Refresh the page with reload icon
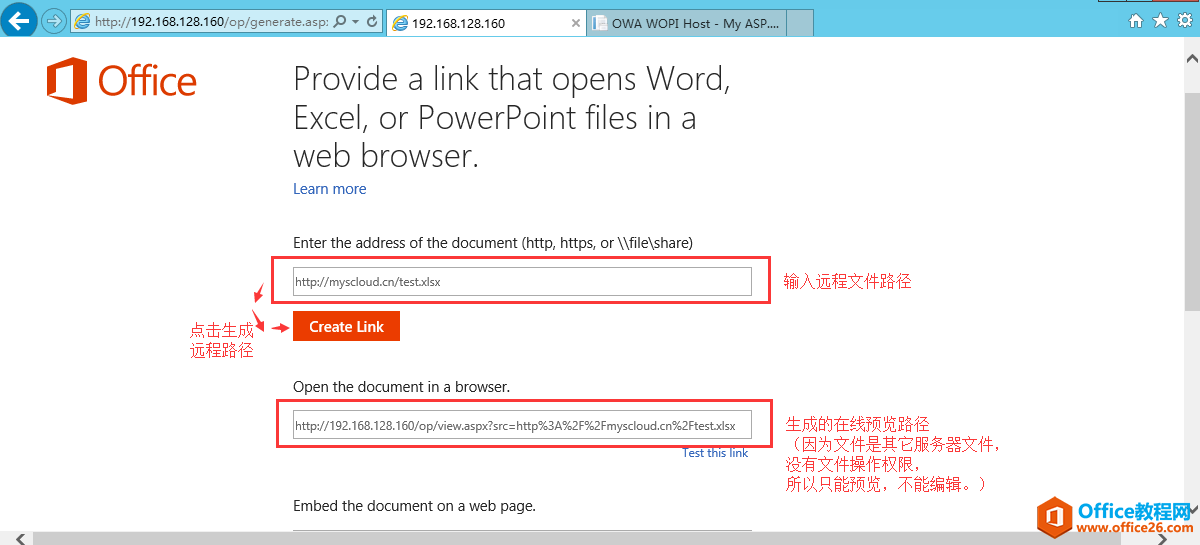 (372, 21)
